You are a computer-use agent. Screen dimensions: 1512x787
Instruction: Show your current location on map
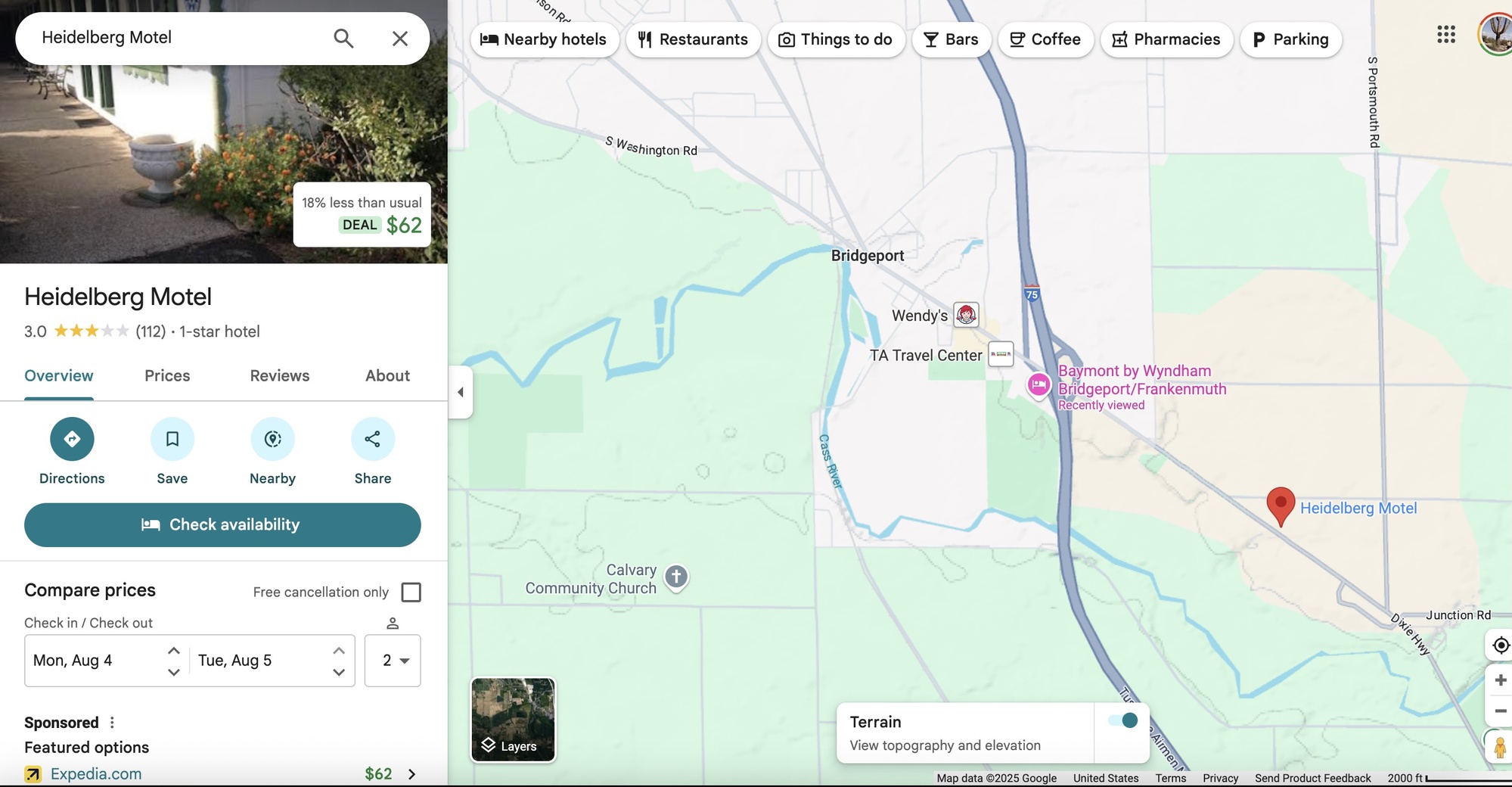[x=1501, y=645]
